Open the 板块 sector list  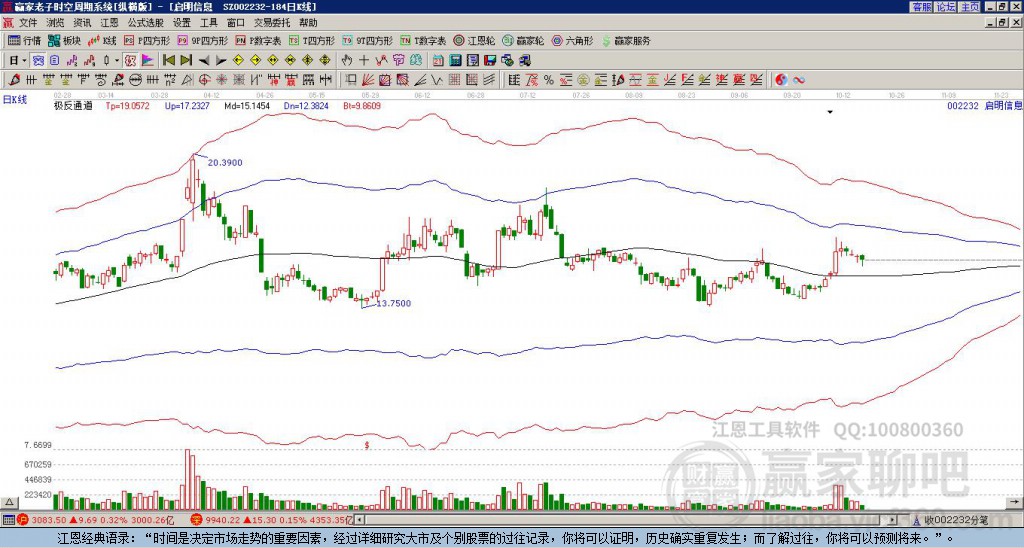tap(64, 40)
